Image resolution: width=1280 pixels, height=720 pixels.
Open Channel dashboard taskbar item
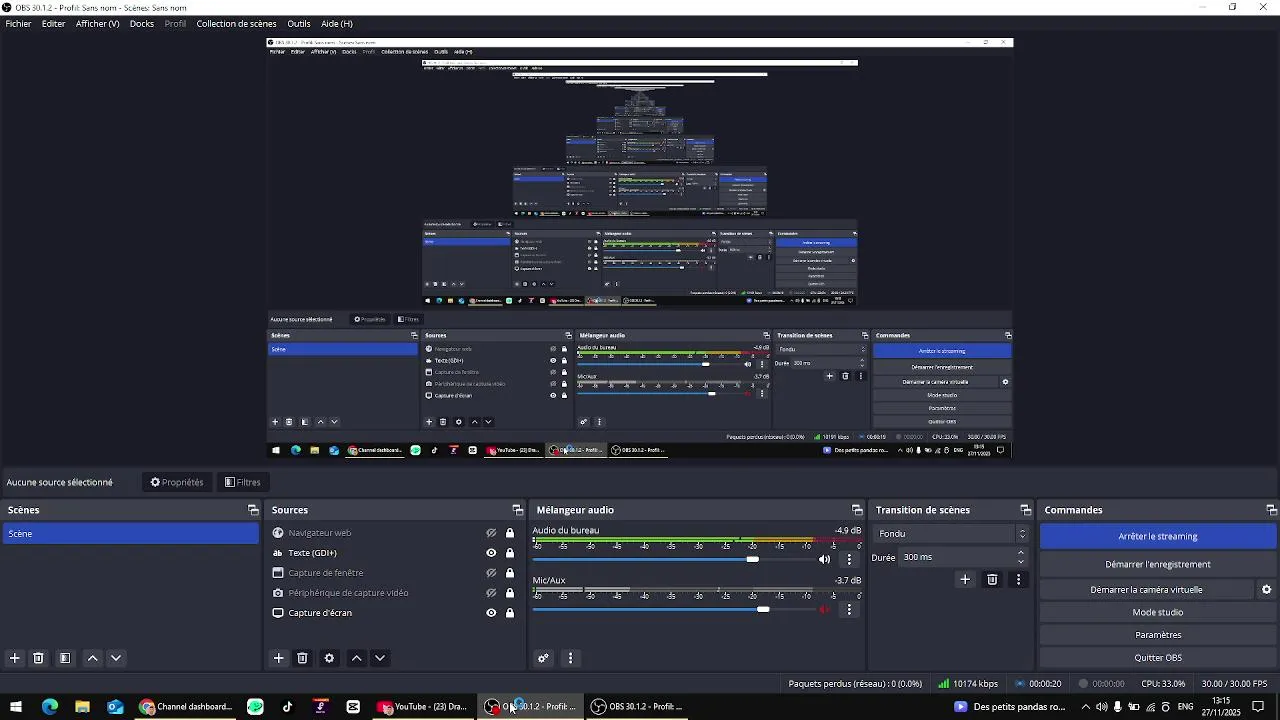pyautogui.click(x=186, y=707)
